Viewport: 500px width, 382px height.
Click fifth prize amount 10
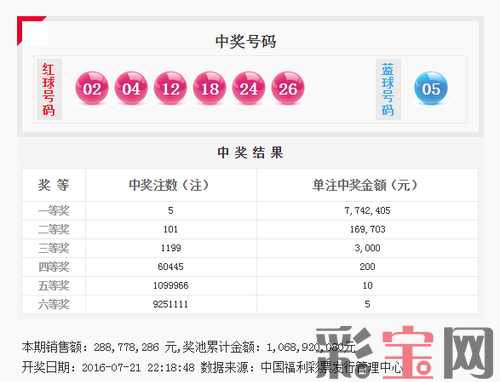[x=367, y=286]
